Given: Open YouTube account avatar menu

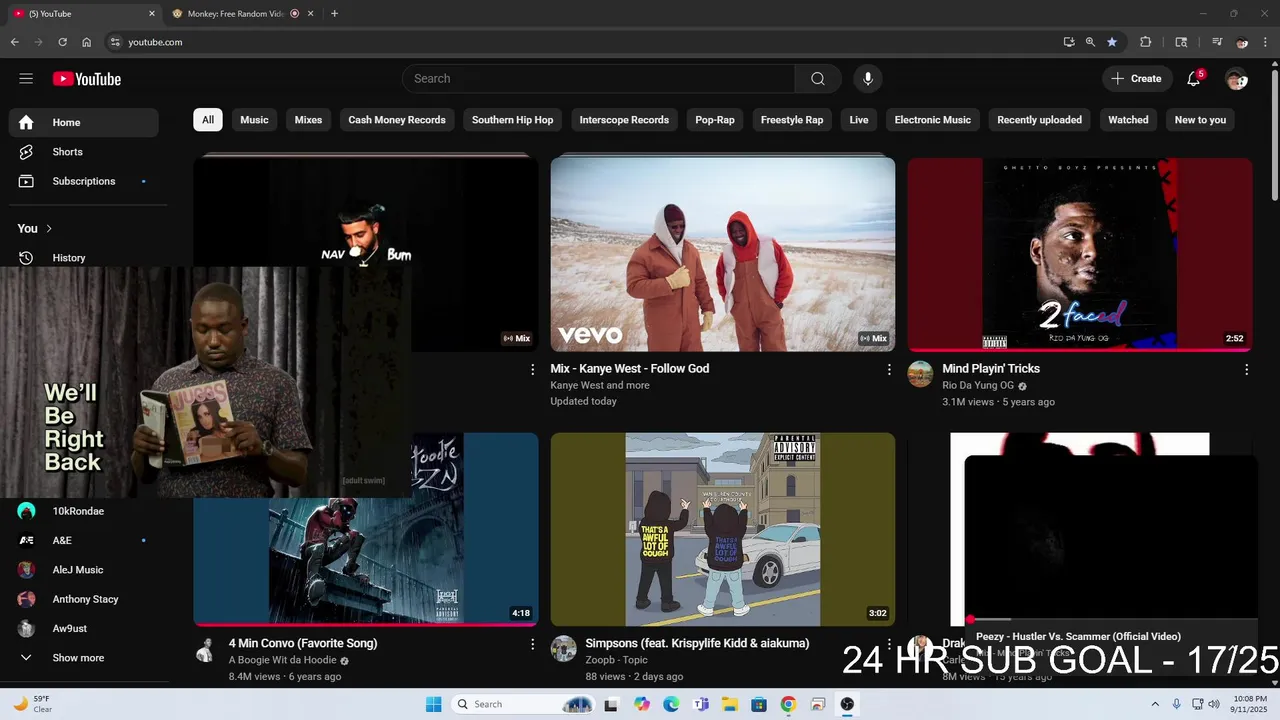Looking at the screenshot, I should [1236, 79].
